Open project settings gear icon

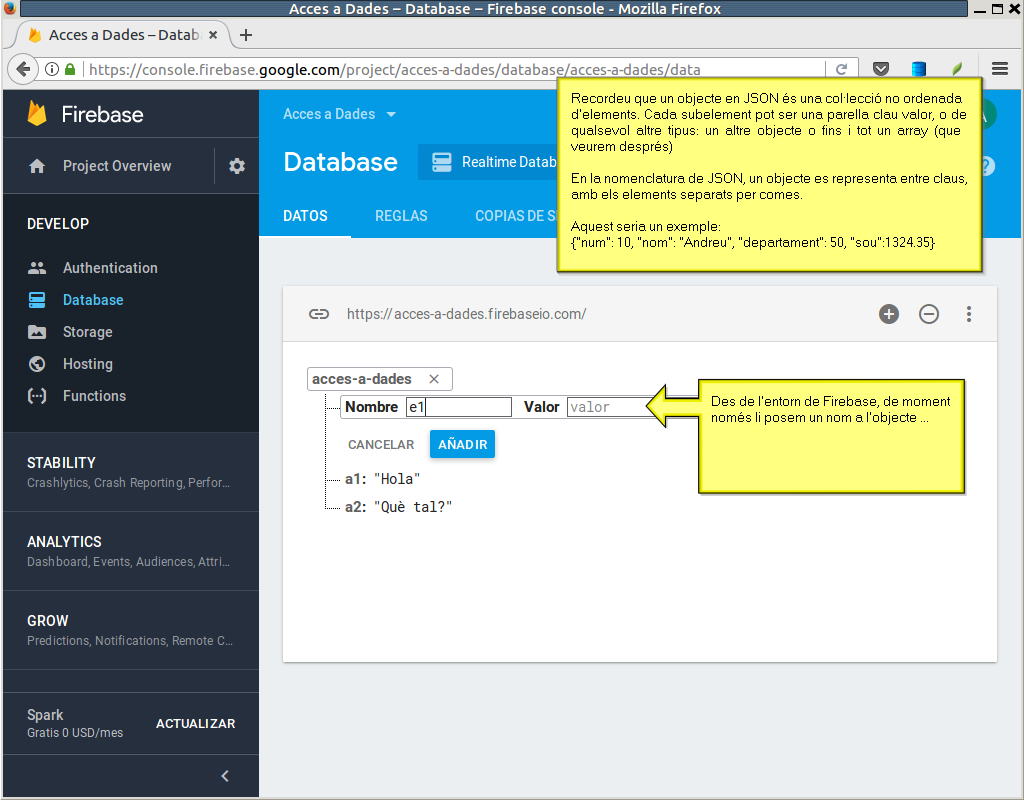click(x=236, y=166)
